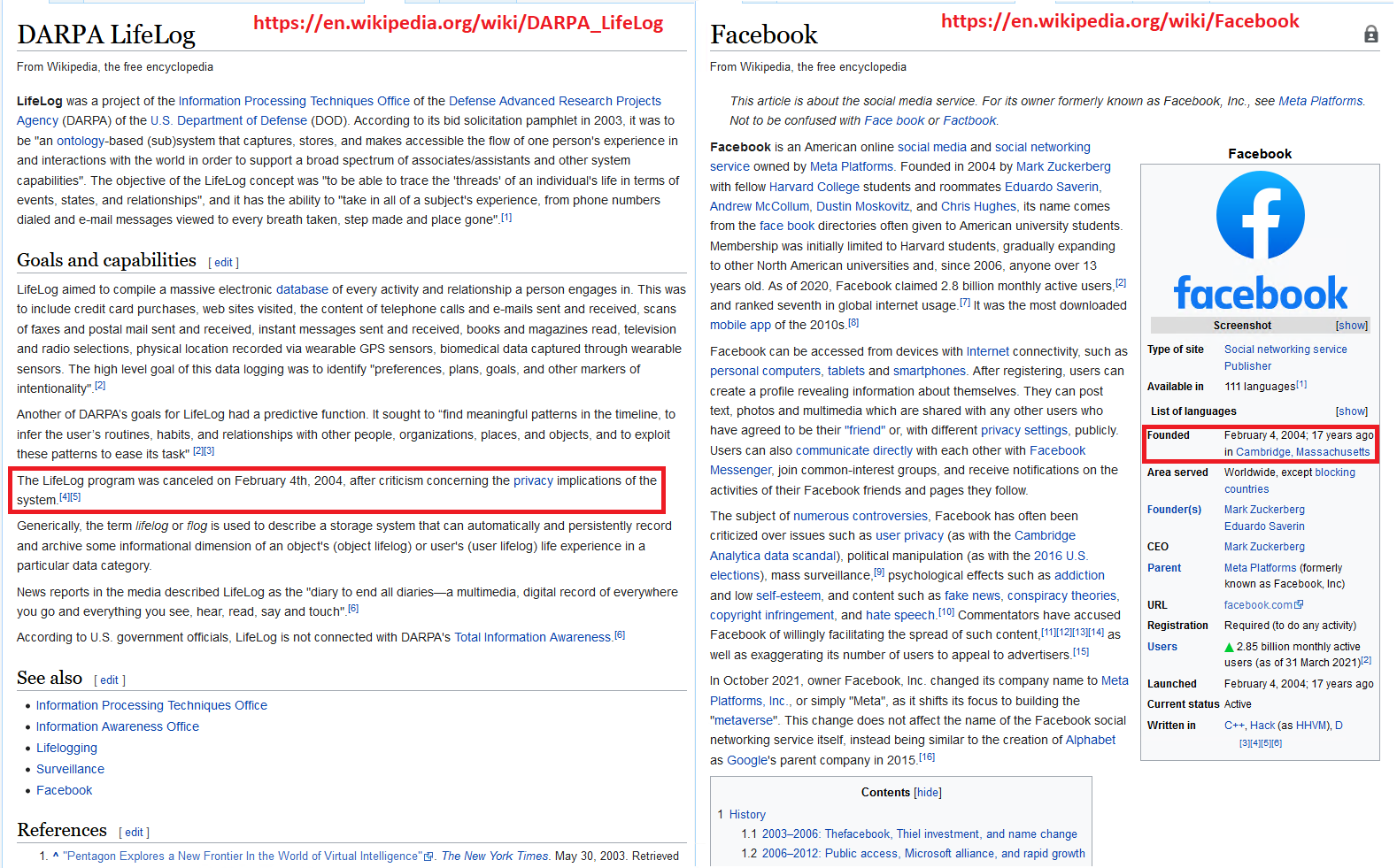Open Information Awareness Office in See also list
Image resolution: width=1397 pixels, height=868 pixels.
118,726
